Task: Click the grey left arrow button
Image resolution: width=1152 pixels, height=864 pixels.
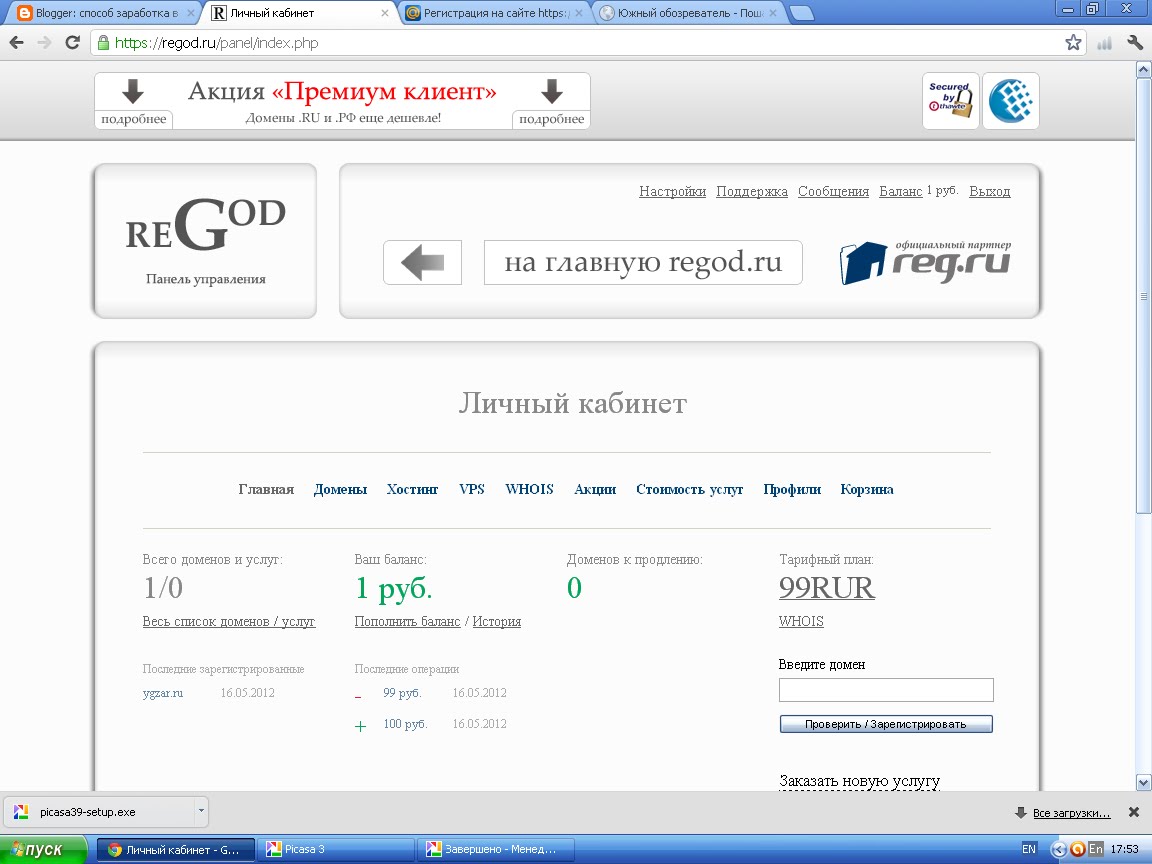Action: [x=422, y=262]
